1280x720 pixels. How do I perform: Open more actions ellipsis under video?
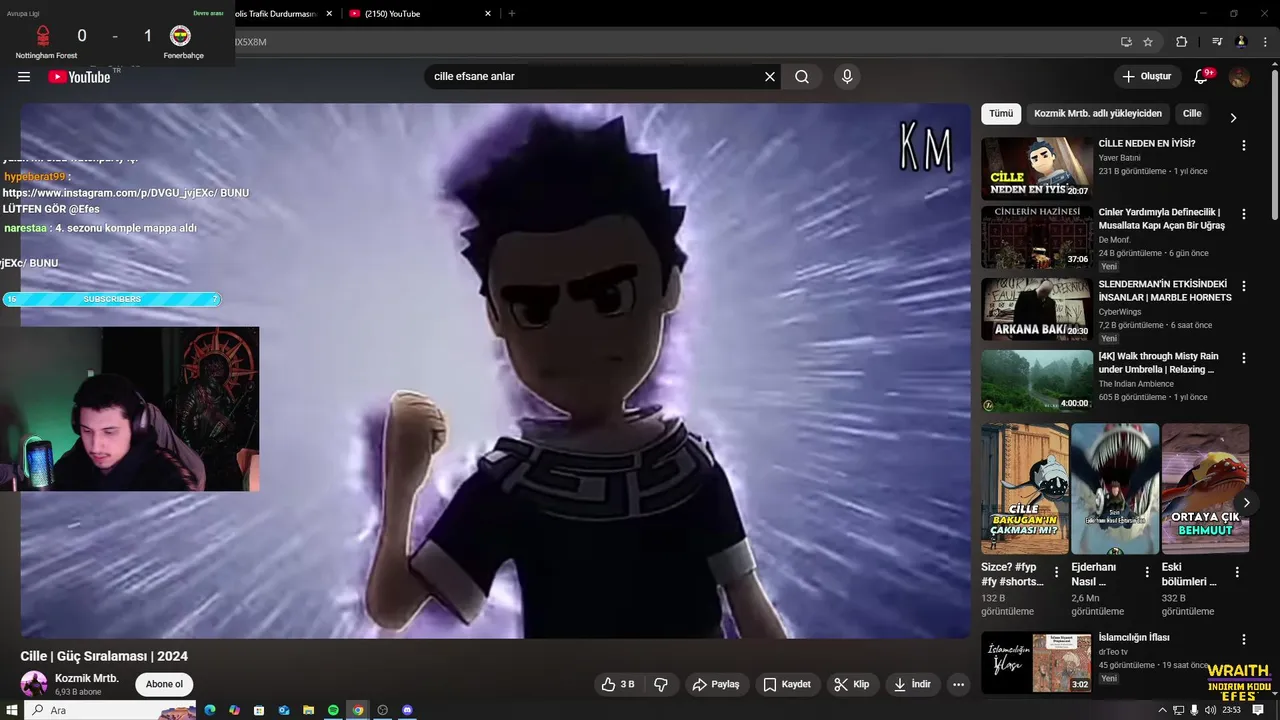pos(958,684)
